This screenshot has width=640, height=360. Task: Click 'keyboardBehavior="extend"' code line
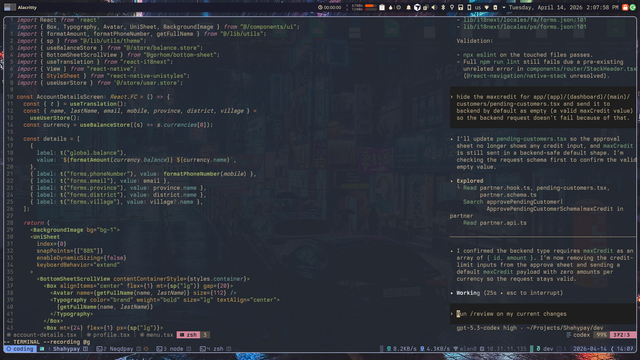coord(78,265)
